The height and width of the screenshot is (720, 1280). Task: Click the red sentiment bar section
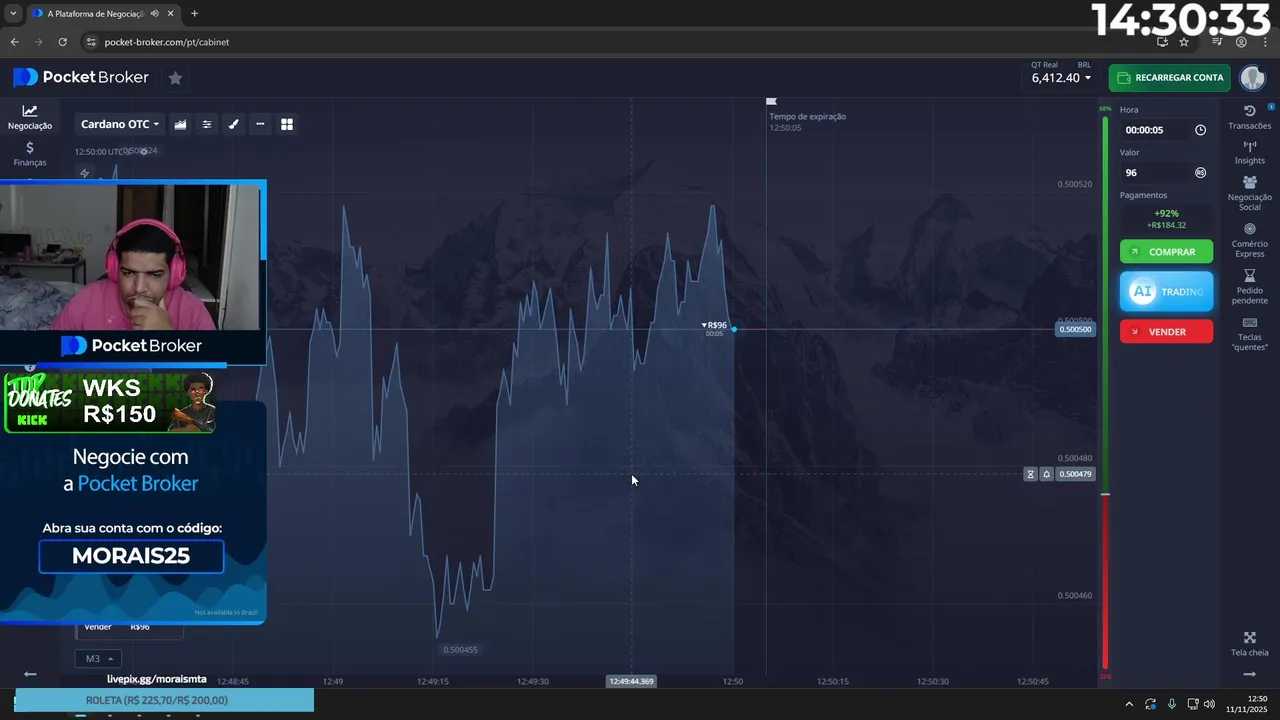point(1105,582)
